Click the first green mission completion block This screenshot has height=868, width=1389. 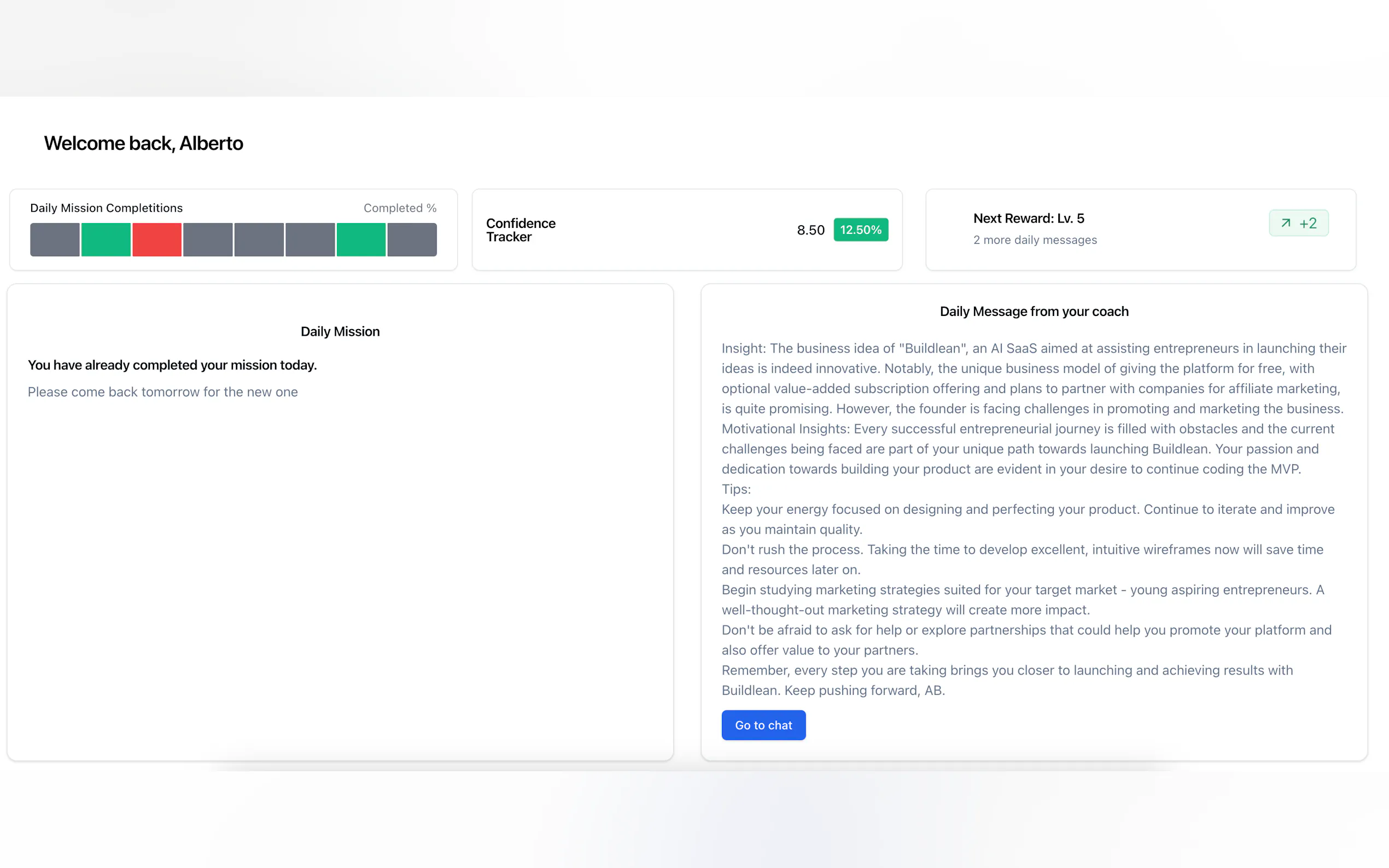[106, 239]
